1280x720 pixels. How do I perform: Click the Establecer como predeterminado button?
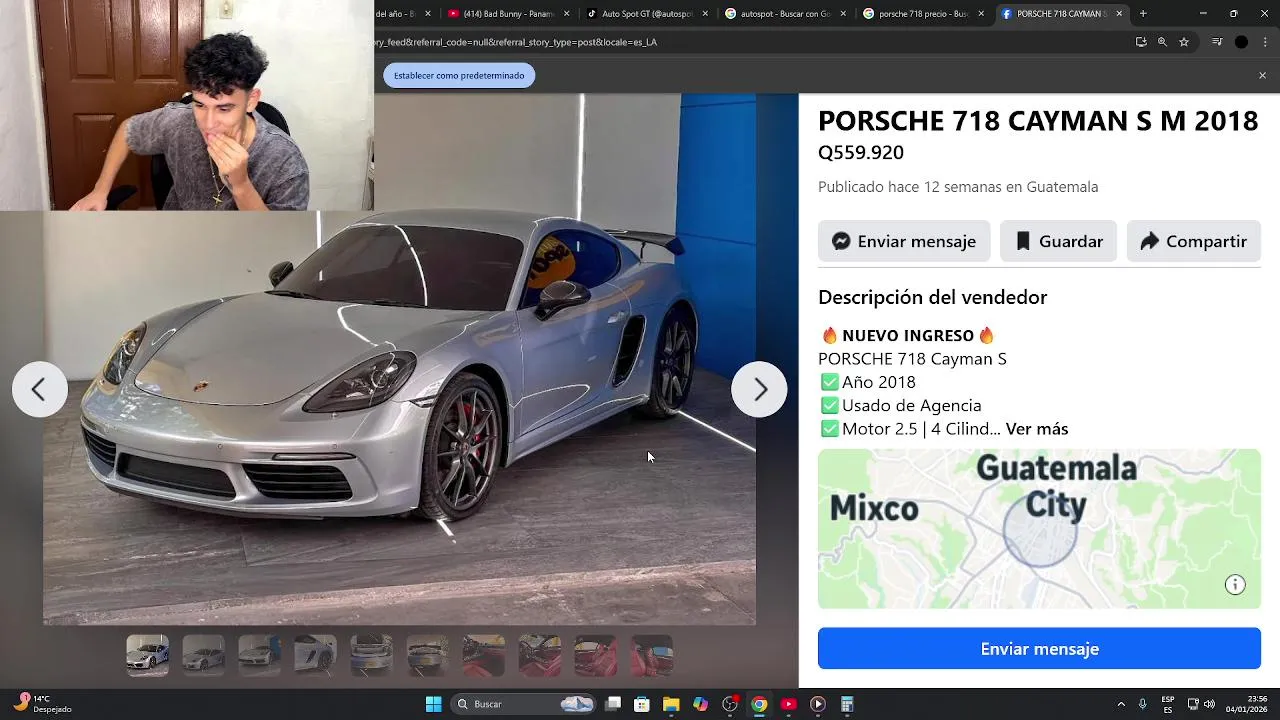click(x=459, y=75)
